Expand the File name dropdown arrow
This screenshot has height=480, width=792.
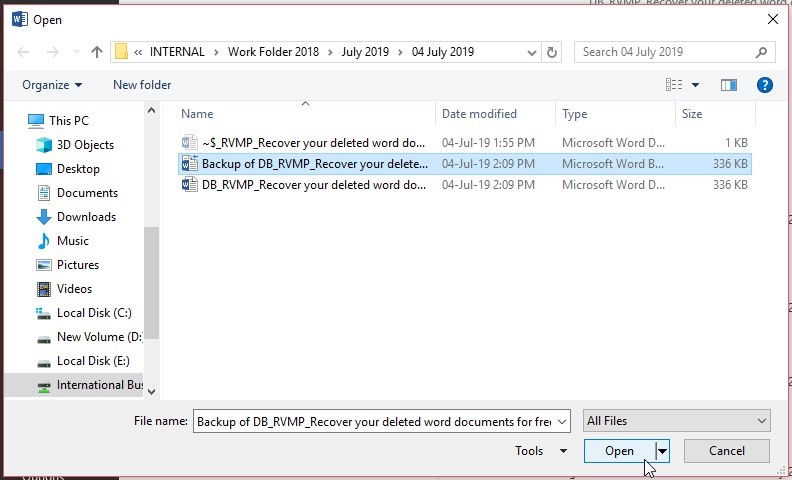point(562,421)
